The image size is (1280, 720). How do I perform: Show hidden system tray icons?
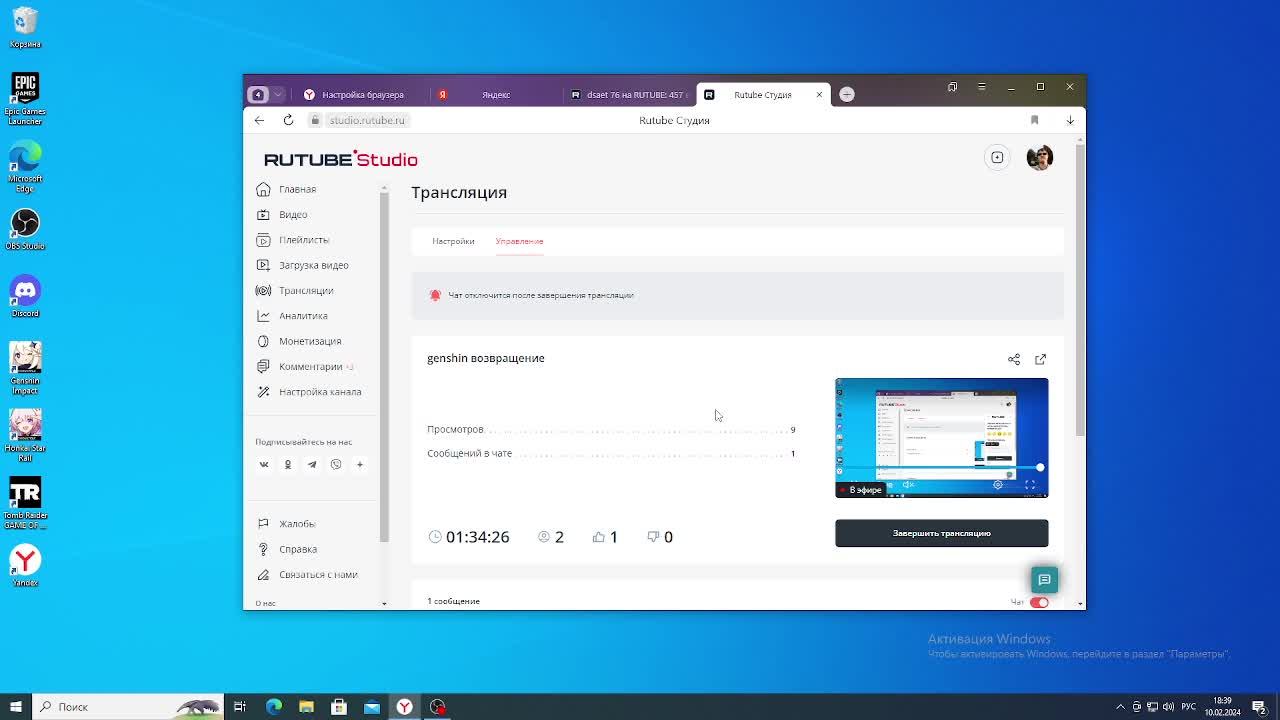[x=1120, y=707]
